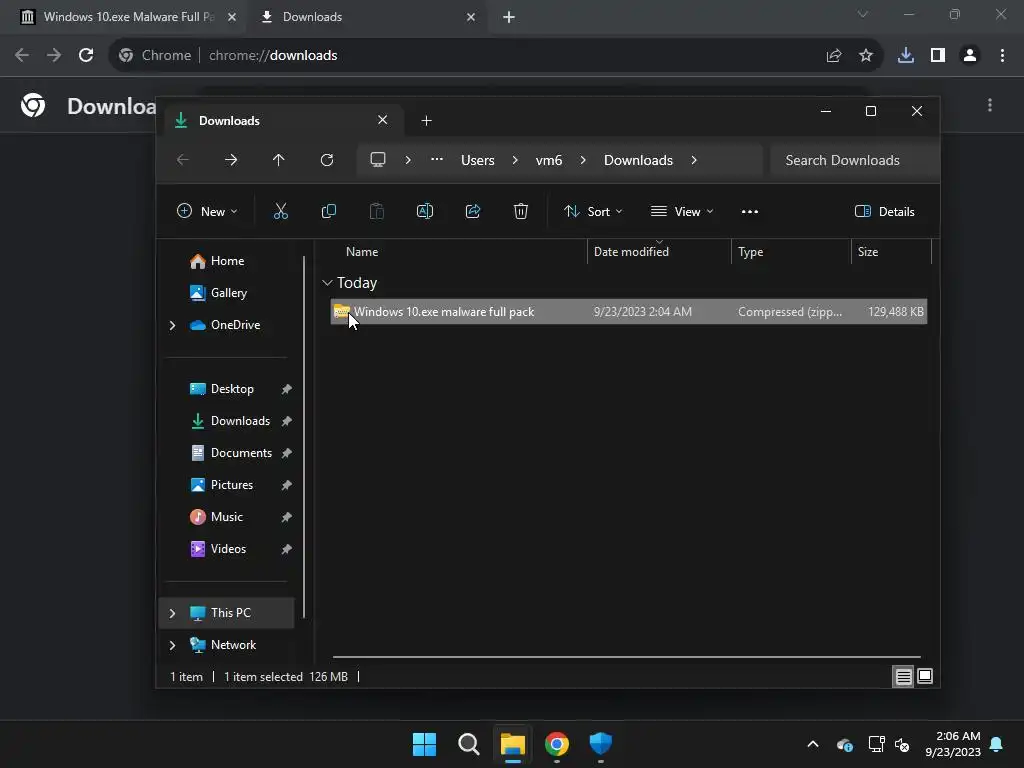The image size is (1024, 768).
Task: Click Chrome share page icon
Action: click(x=834, y=56)
